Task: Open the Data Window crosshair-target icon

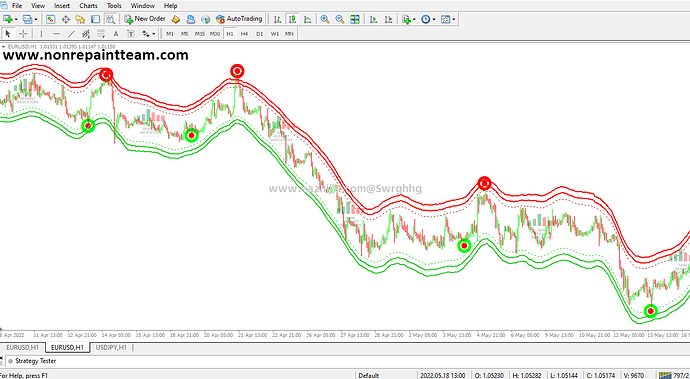Action: (66, 19)
